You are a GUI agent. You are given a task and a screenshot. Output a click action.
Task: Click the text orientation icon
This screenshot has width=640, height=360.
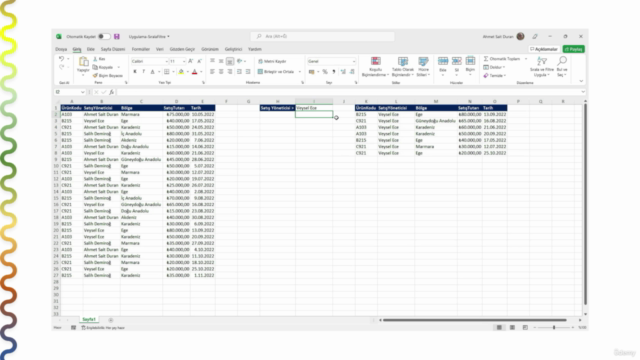(240, 61)
